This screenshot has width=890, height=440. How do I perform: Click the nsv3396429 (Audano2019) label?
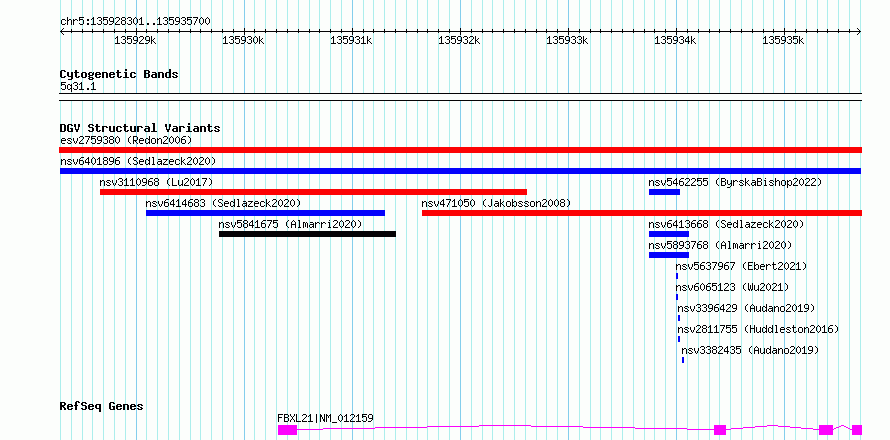click(746, 308)
